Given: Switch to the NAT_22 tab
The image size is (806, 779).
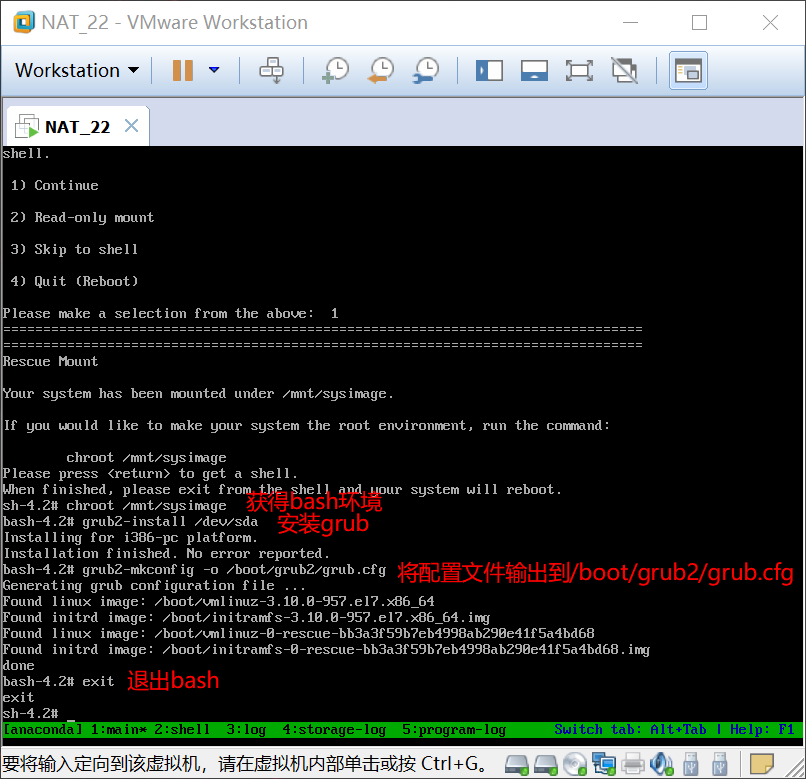Looking at the screenshot, I should click(77, 126).
